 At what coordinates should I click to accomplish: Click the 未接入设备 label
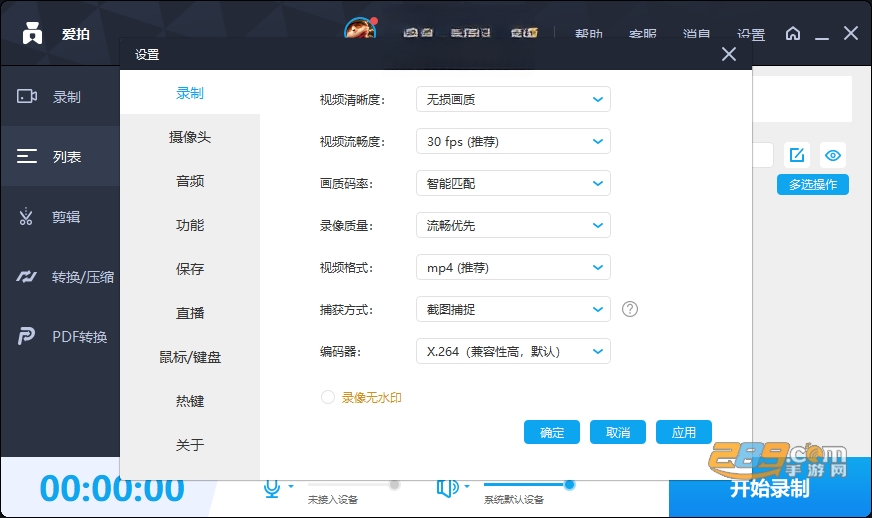pos(333,500)
